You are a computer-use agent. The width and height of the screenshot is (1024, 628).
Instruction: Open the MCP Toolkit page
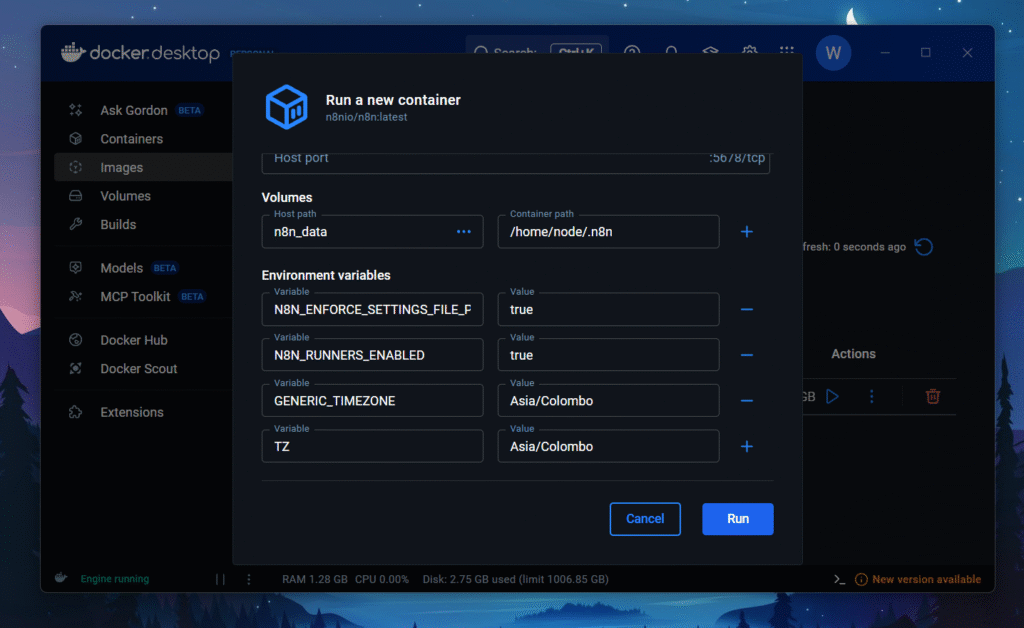(135, 296)
